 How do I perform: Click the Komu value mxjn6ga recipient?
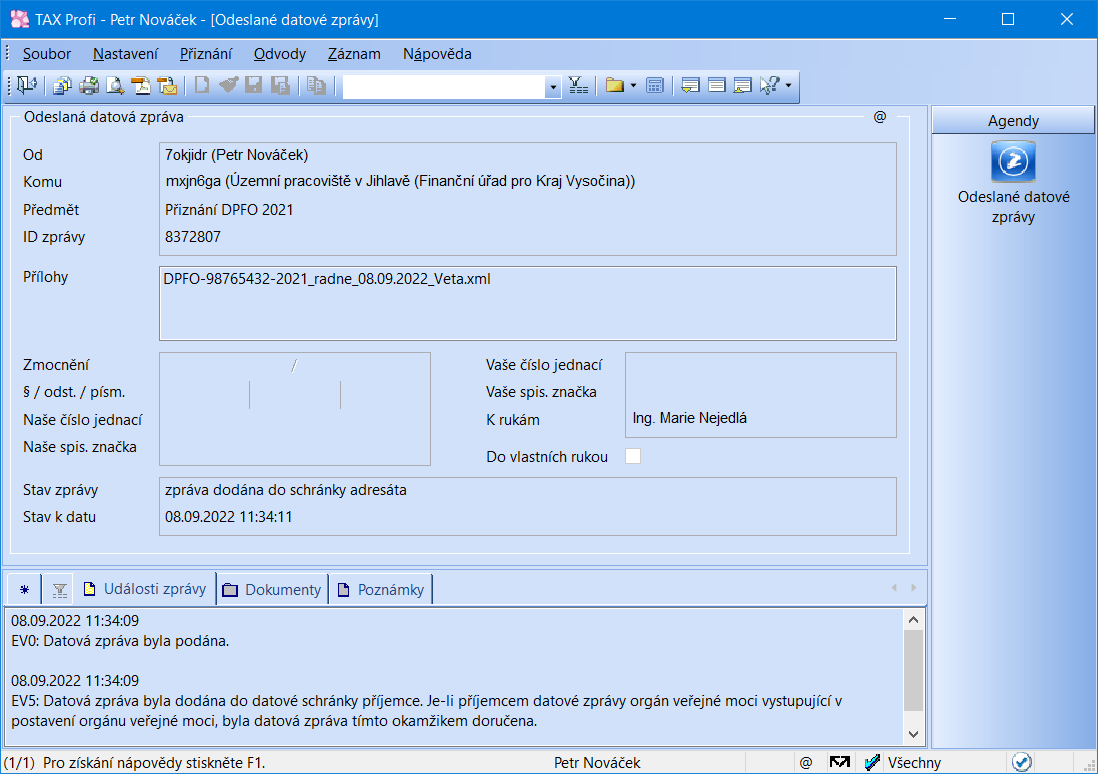[x=400, y=182]
